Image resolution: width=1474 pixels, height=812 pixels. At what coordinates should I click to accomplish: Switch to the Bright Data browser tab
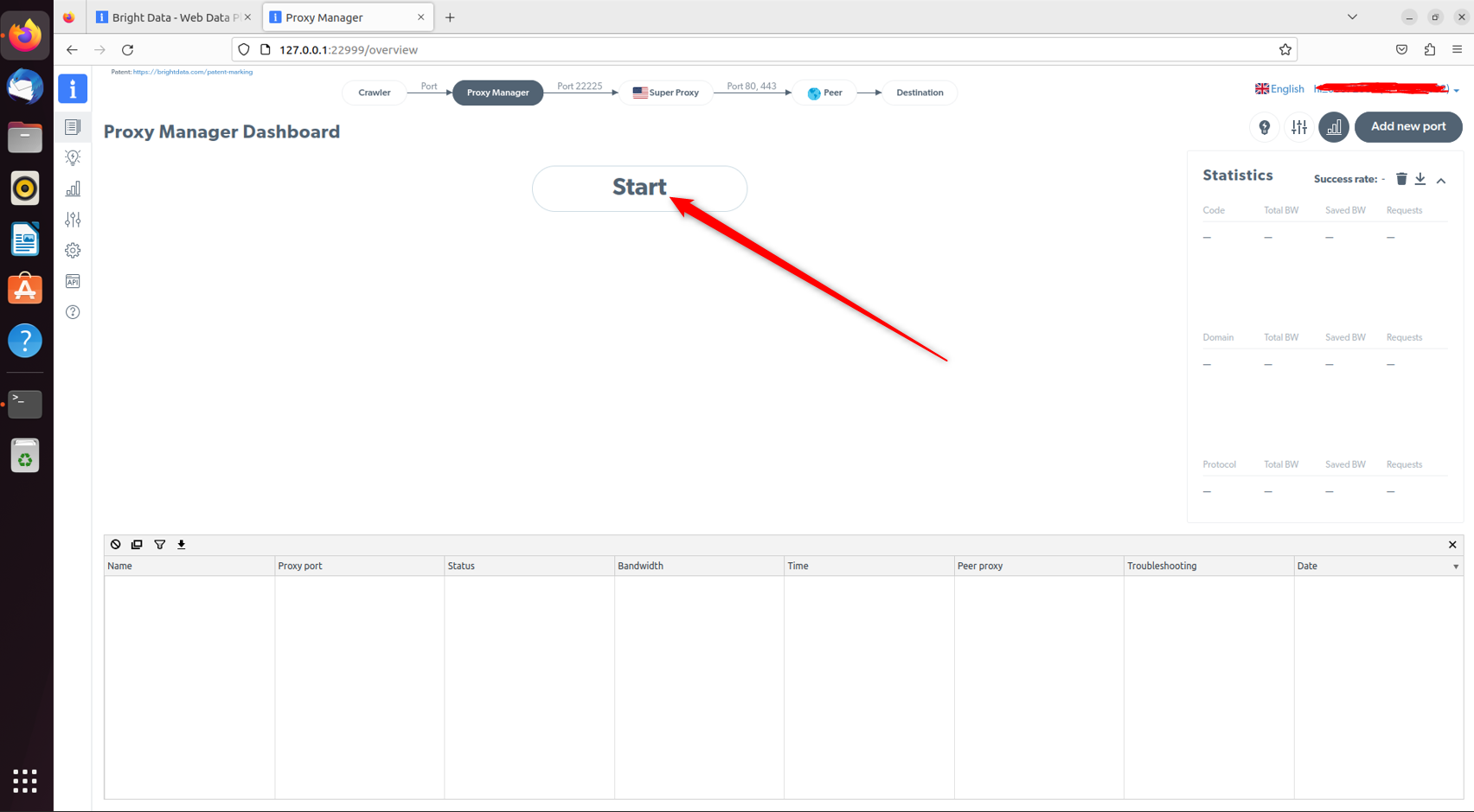[x=169, y=17]
